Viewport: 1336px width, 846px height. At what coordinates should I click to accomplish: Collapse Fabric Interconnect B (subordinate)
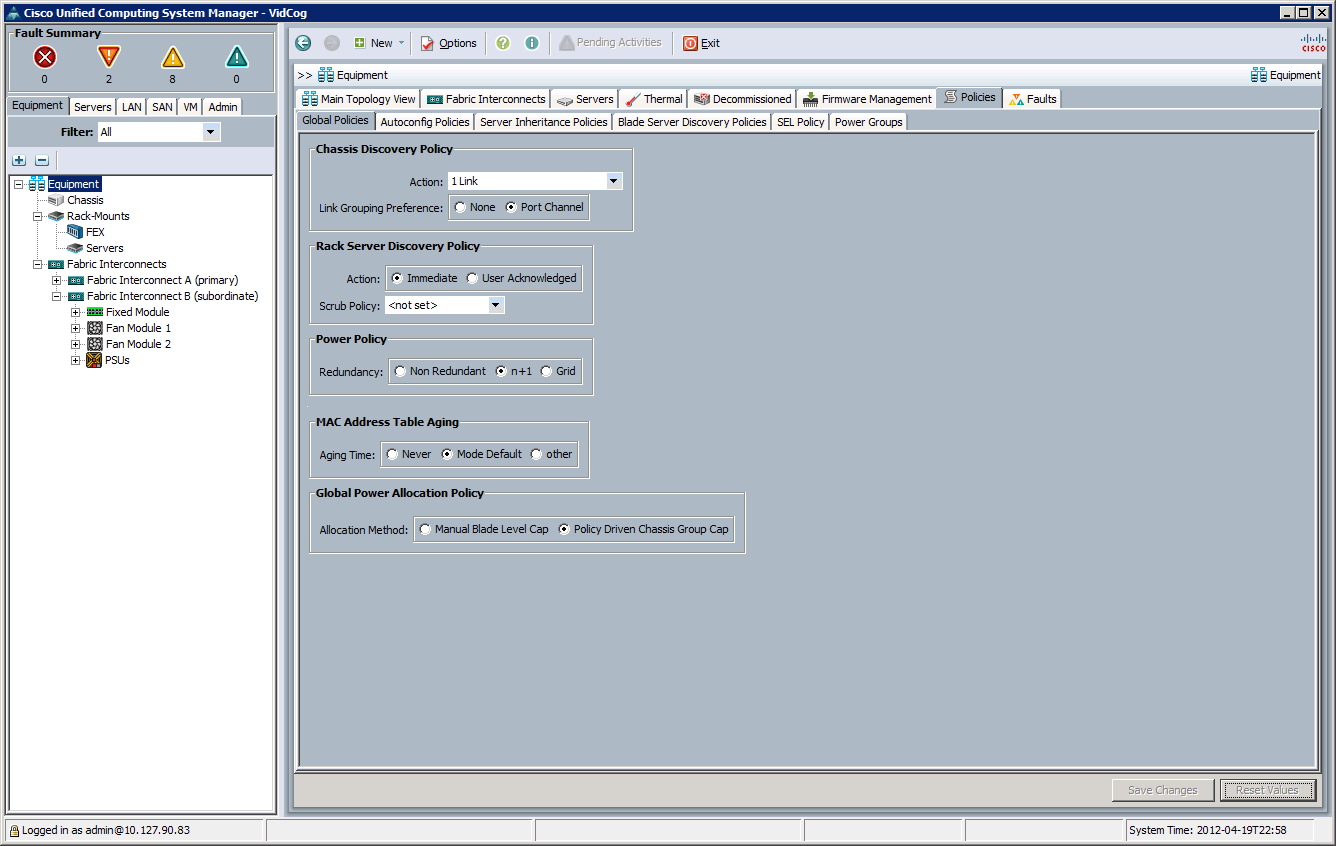[x=56, y=296]
